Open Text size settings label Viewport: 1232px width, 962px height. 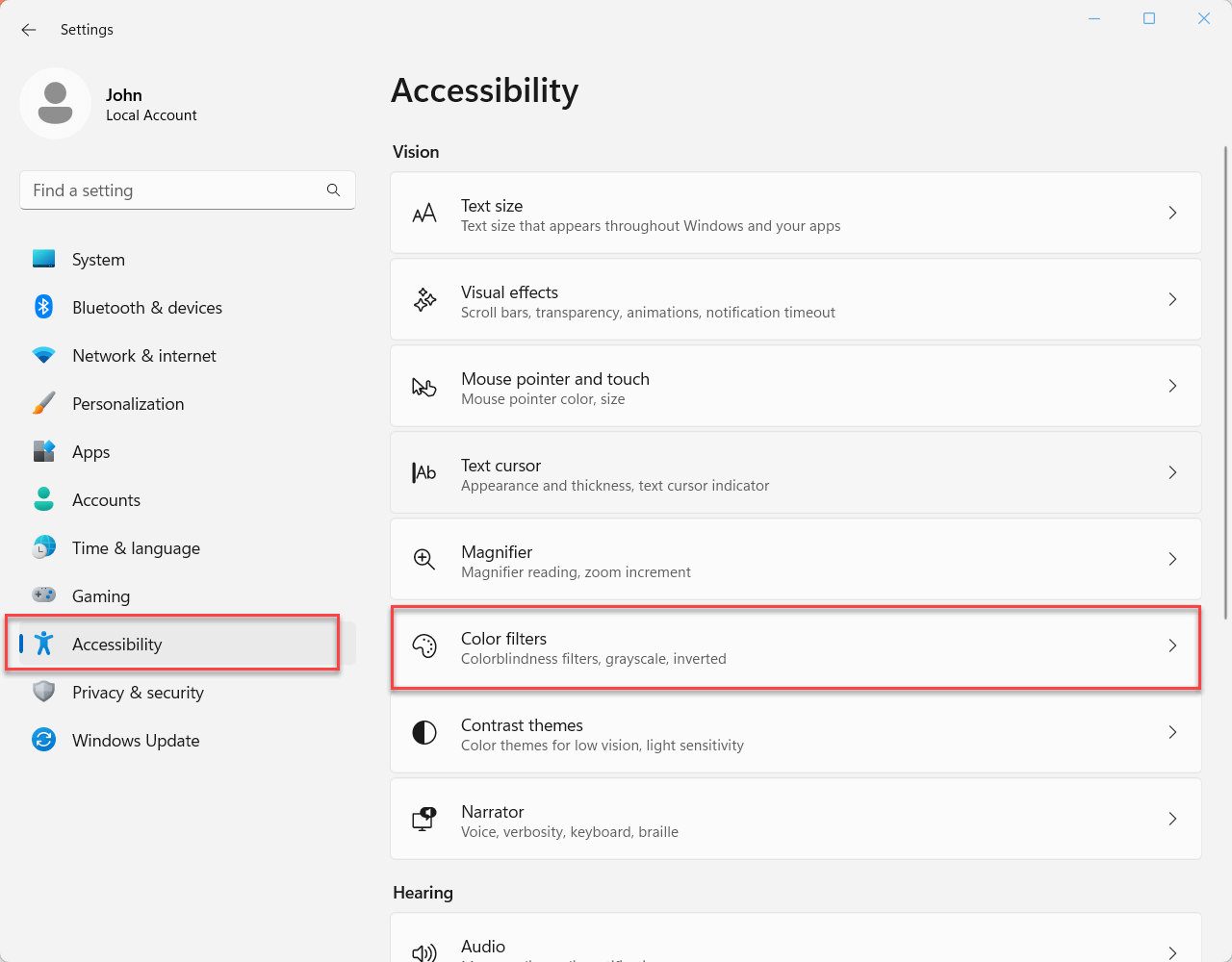[x=492, y=205]
